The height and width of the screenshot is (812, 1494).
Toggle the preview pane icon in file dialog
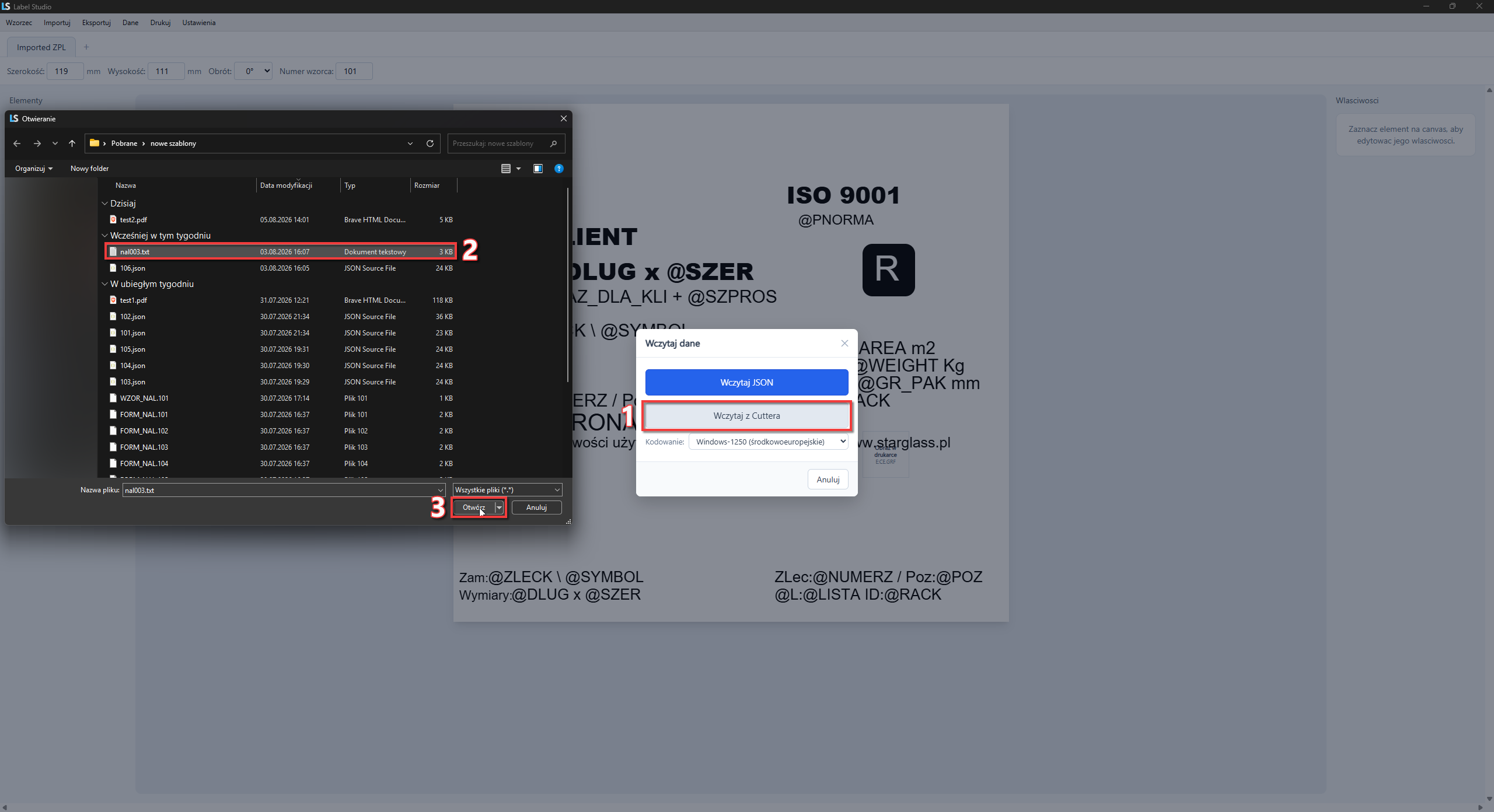click(x=538, y=169)
